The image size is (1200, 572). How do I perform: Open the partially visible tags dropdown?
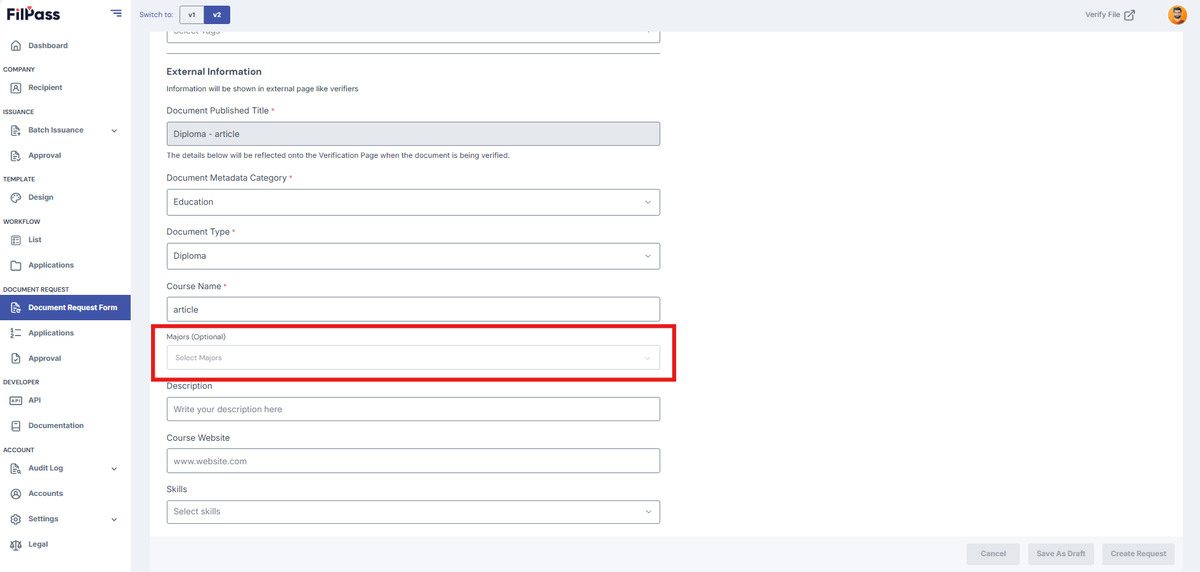[413, 35]
